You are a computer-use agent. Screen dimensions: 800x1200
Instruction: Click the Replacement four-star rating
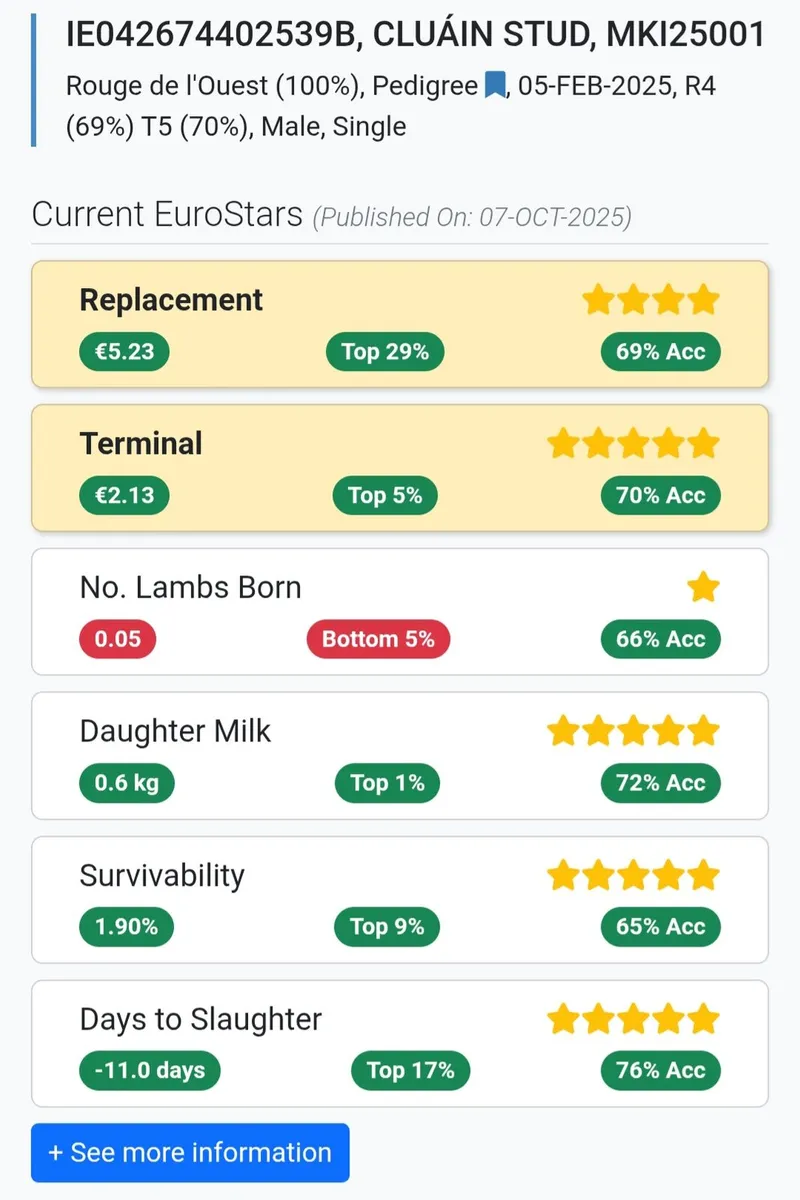(x=651, y=299)
